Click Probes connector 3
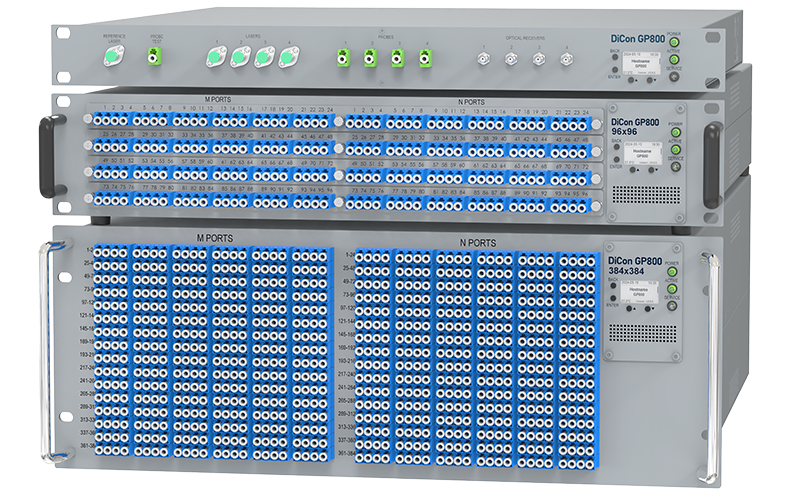800x500 pixels. tap(398, 58)
